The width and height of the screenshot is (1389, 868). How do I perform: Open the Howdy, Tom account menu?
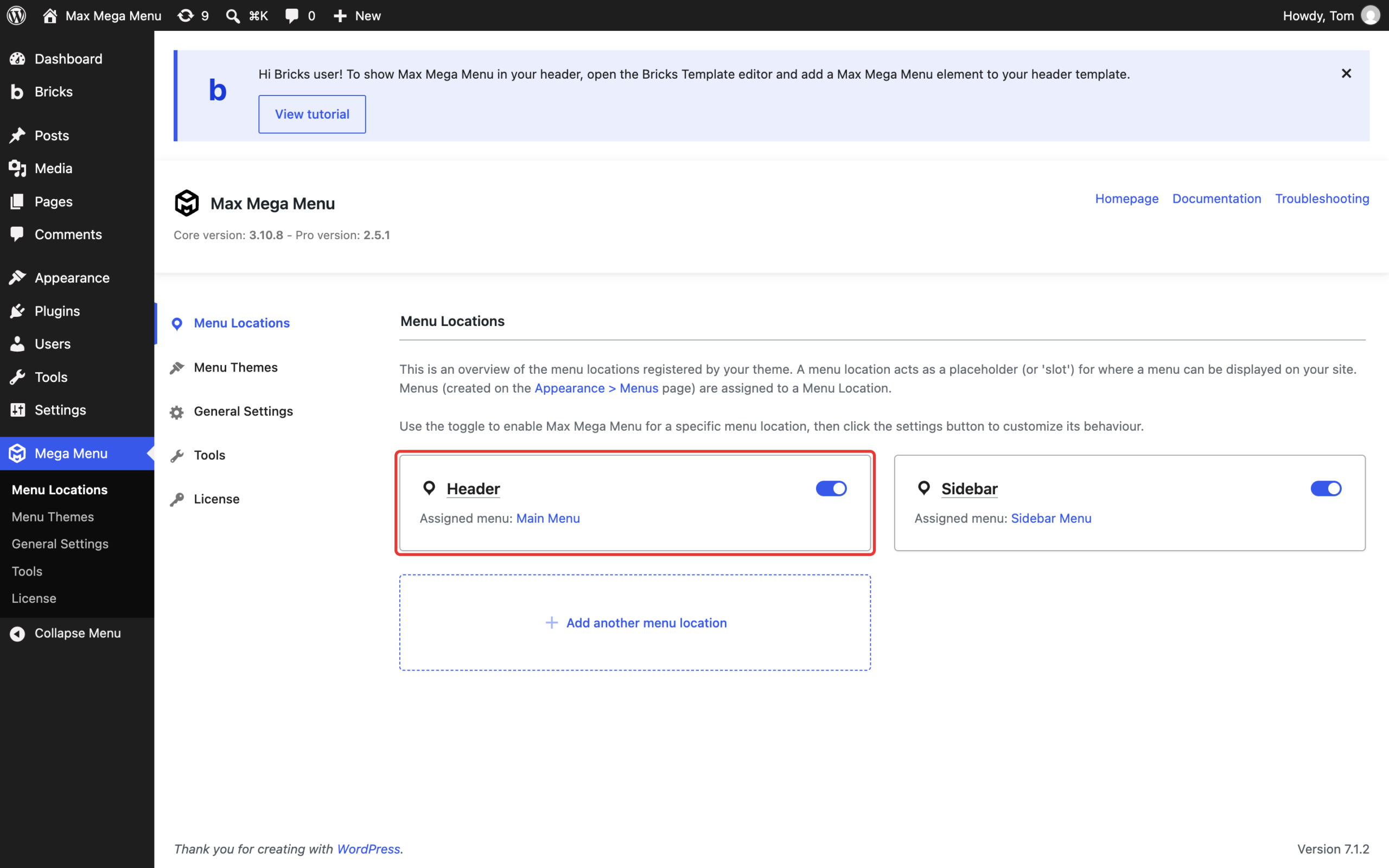[x=1330, y=16]
